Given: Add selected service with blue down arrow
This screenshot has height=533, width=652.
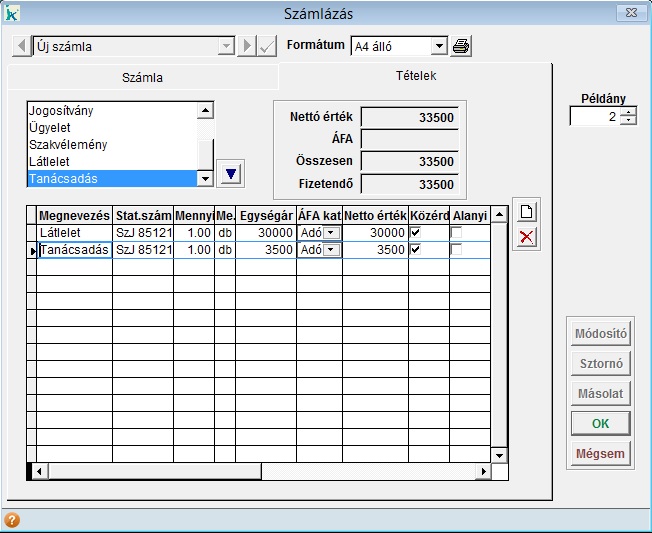Looking at the screenshot, I should 231,174.
